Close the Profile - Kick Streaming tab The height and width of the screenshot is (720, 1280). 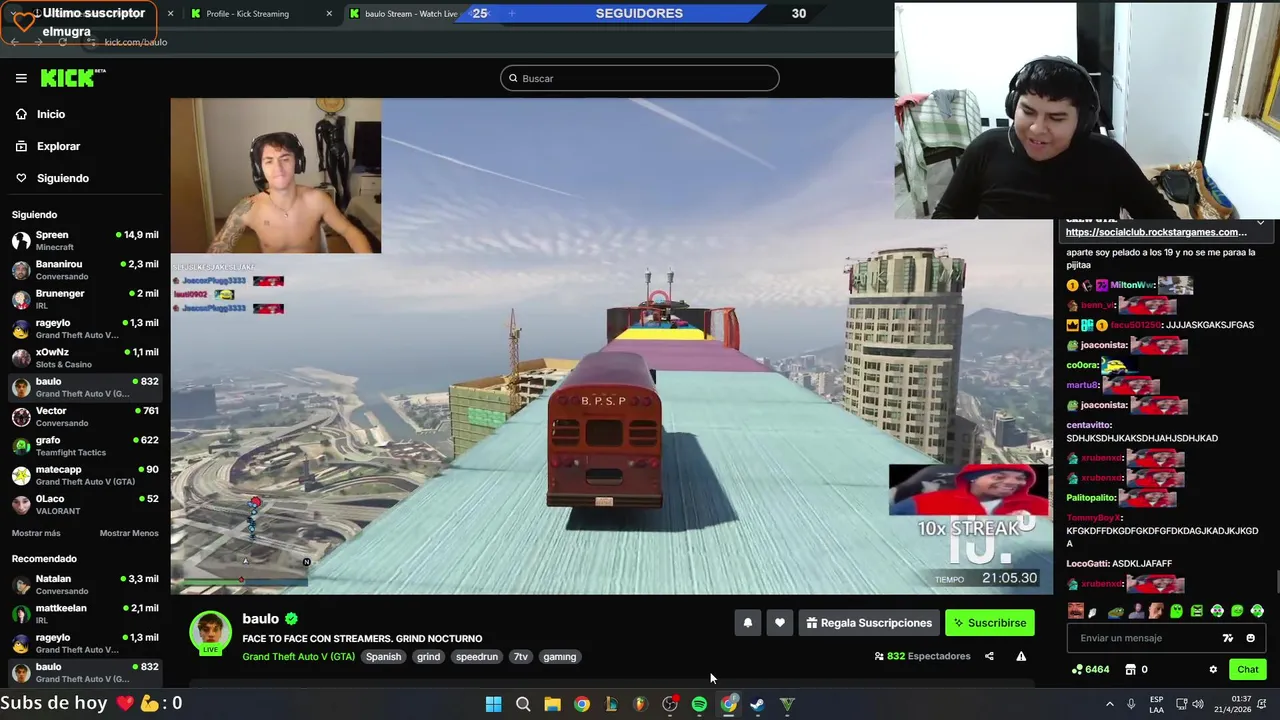[329, 14]
